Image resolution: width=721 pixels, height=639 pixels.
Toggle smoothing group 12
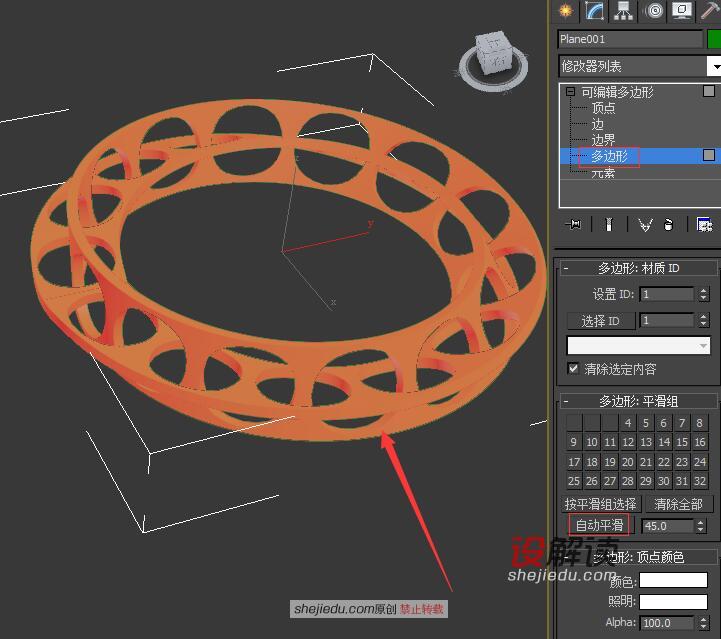628,442
